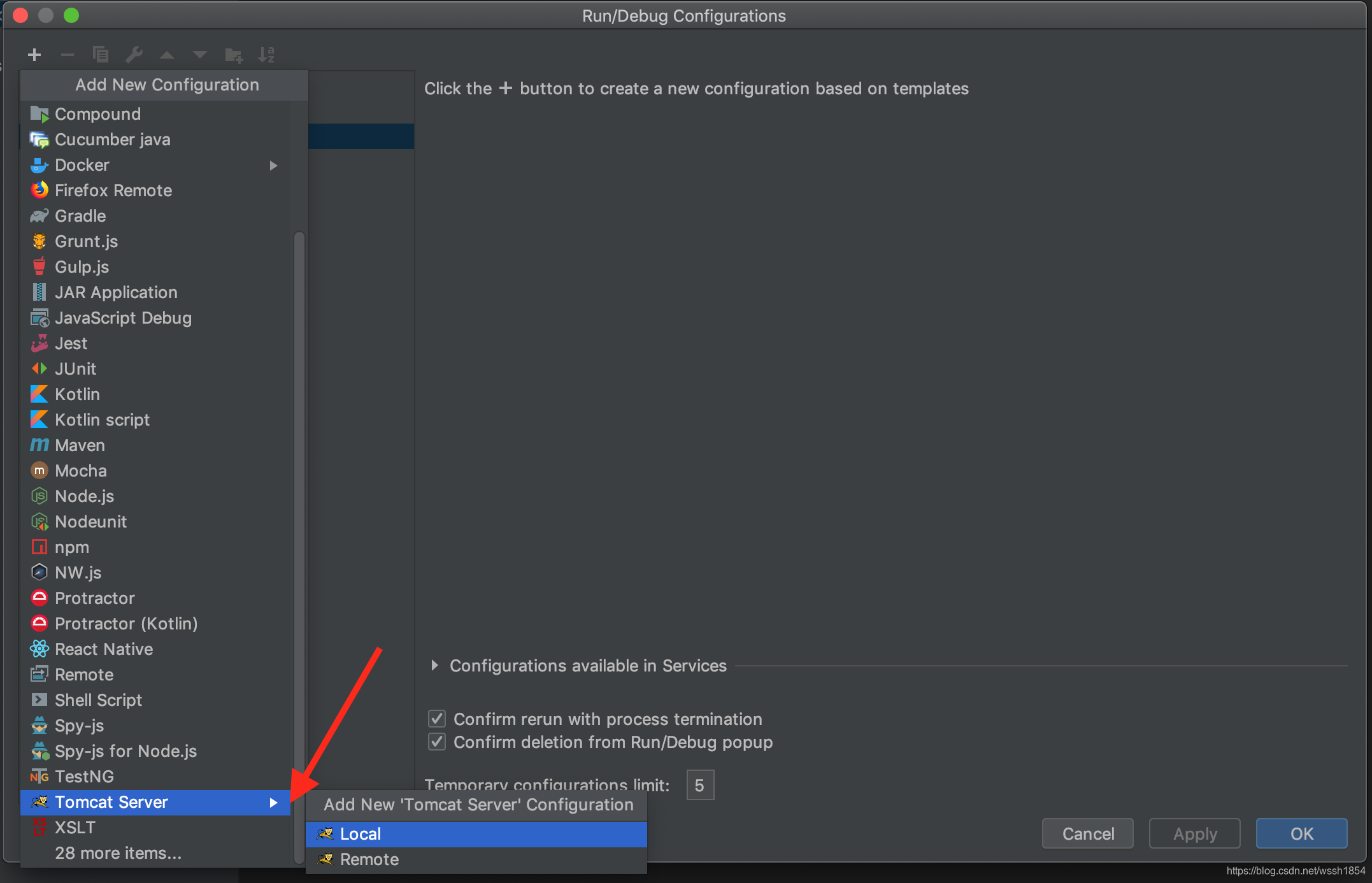Click the wrench edit templates icon

pyautogui.click(x=134, y=55)
